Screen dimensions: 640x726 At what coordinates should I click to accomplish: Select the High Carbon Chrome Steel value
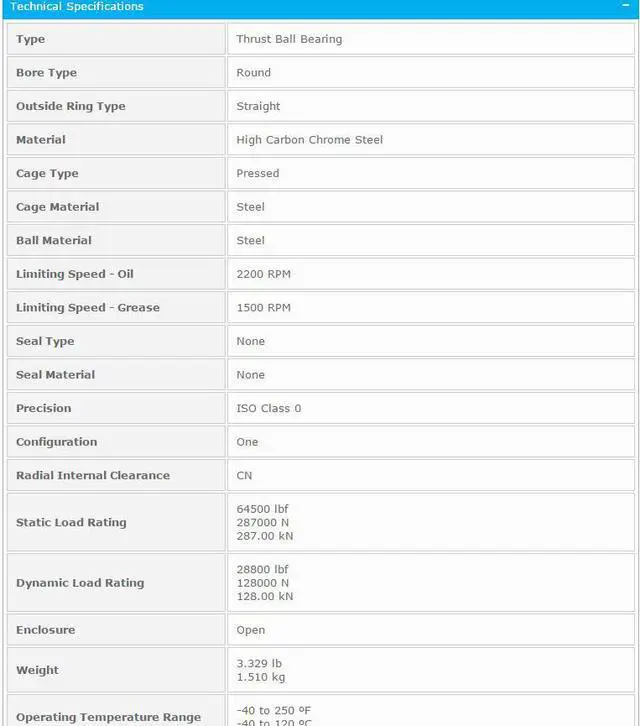pyautogui.click(x=309, y=140)
